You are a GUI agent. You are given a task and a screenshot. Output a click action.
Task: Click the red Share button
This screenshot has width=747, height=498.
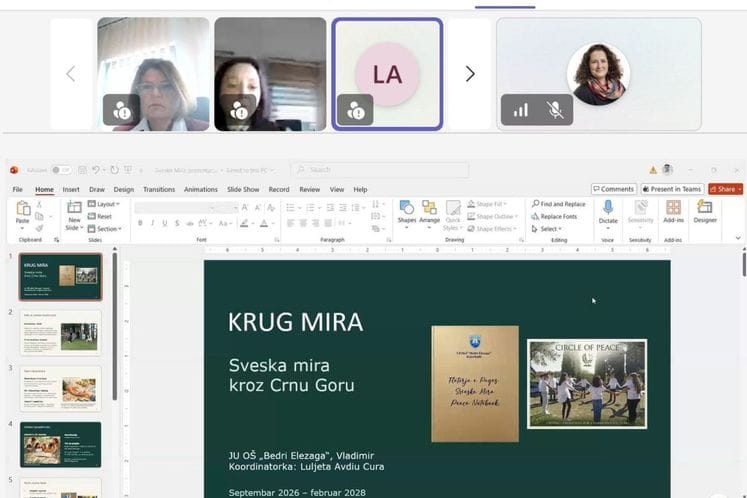[x=725, y=189]
